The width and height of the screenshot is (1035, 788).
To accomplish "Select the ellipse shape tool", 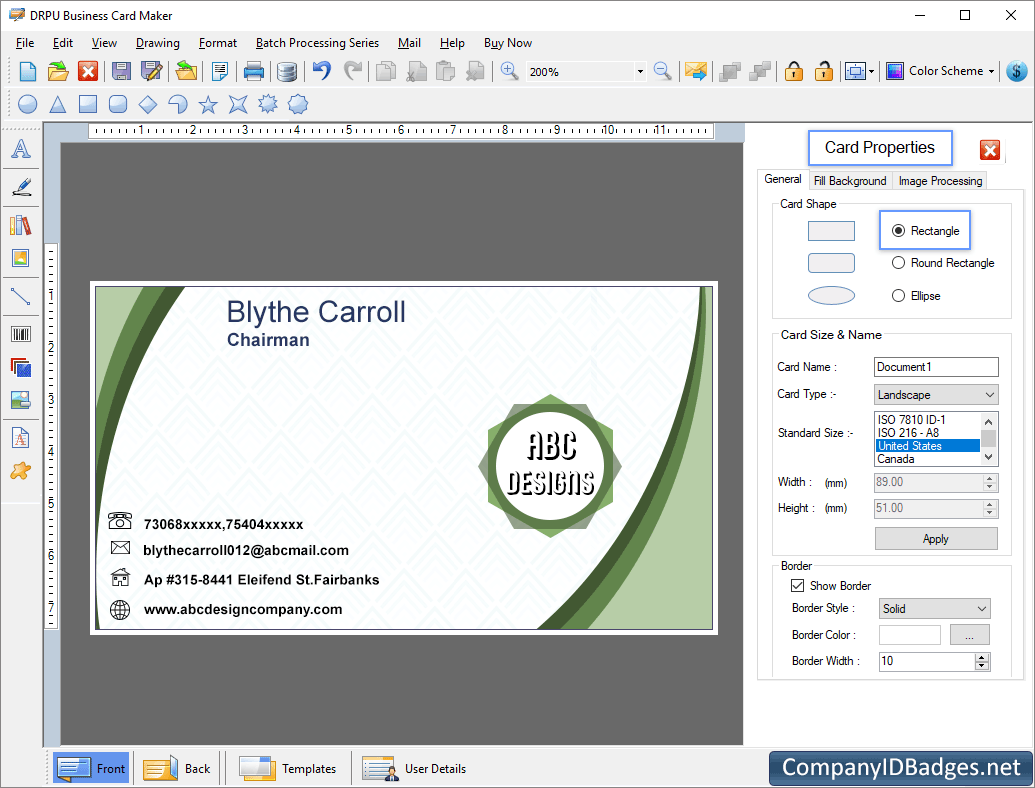I will [27, 104].
